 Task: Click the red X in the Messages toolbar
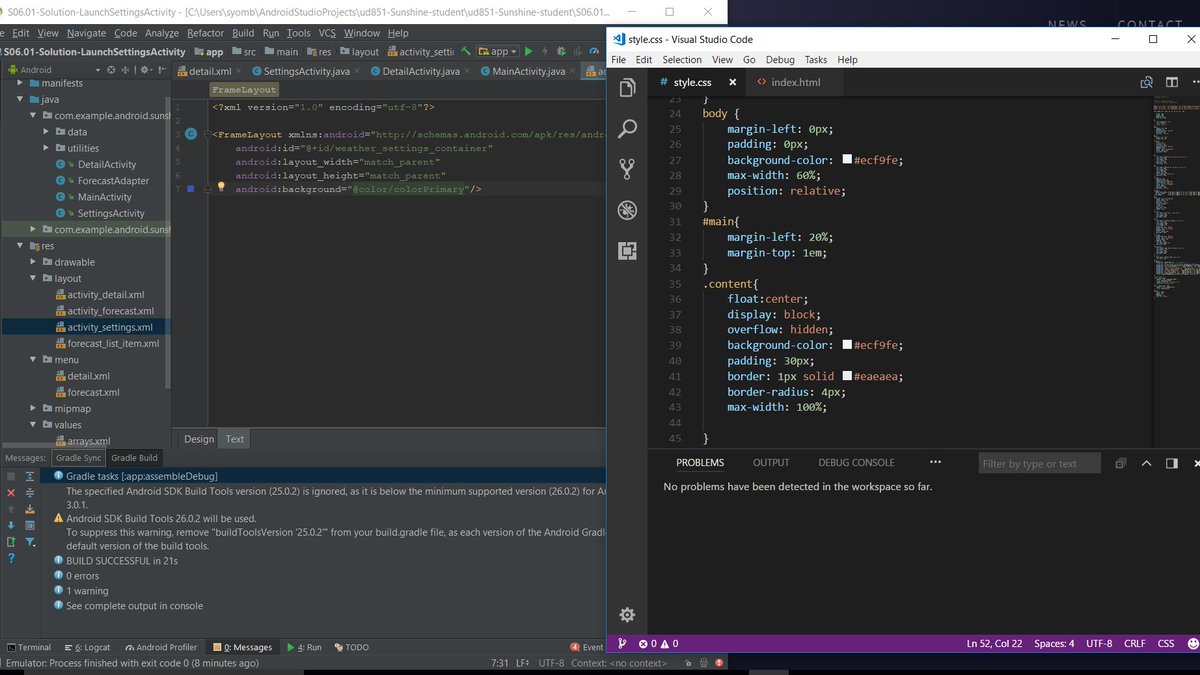click(11, 492)
